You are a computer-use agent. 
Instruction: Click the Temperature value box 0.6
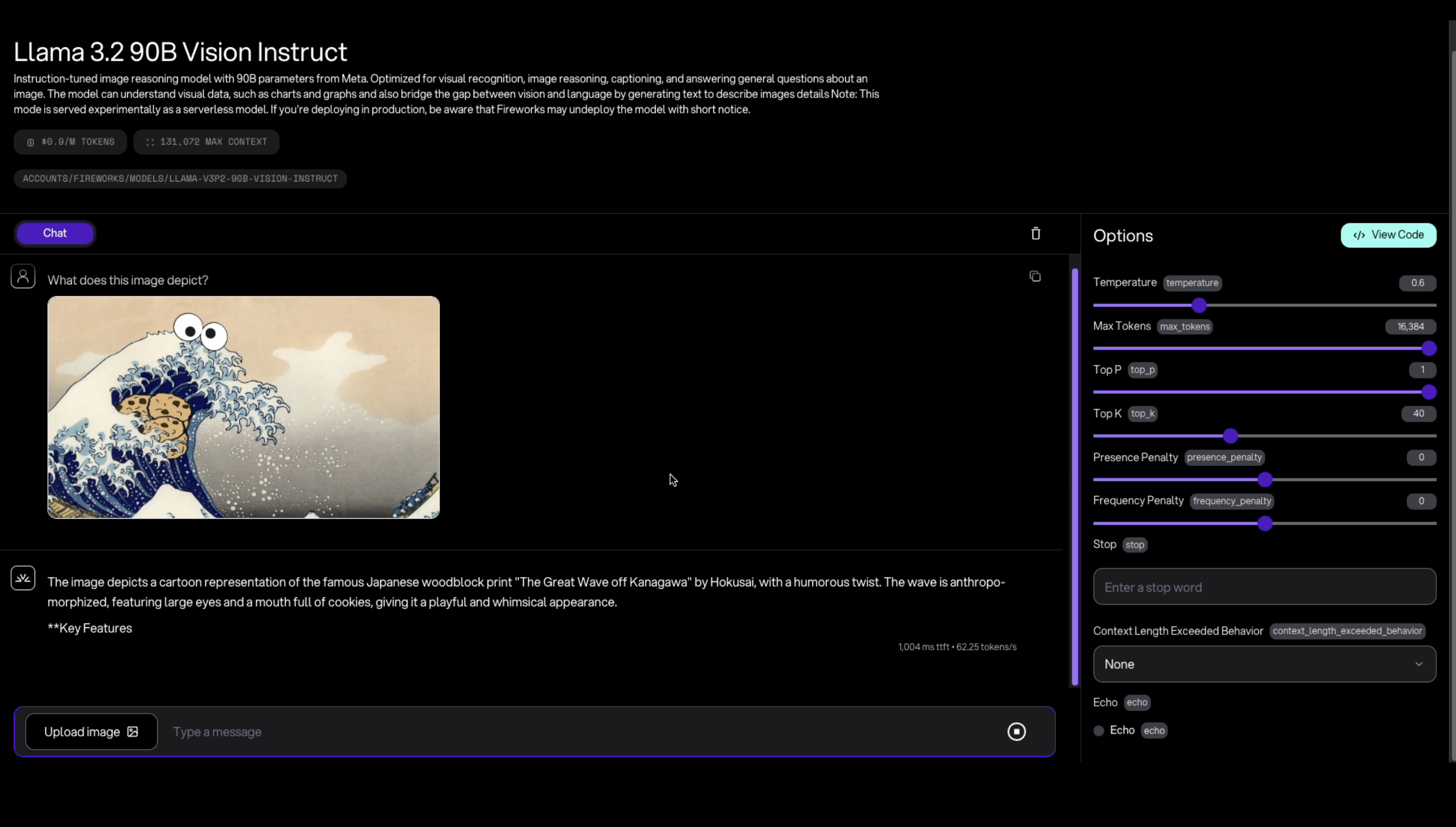pyautogui.click(x=1417, y=283)
